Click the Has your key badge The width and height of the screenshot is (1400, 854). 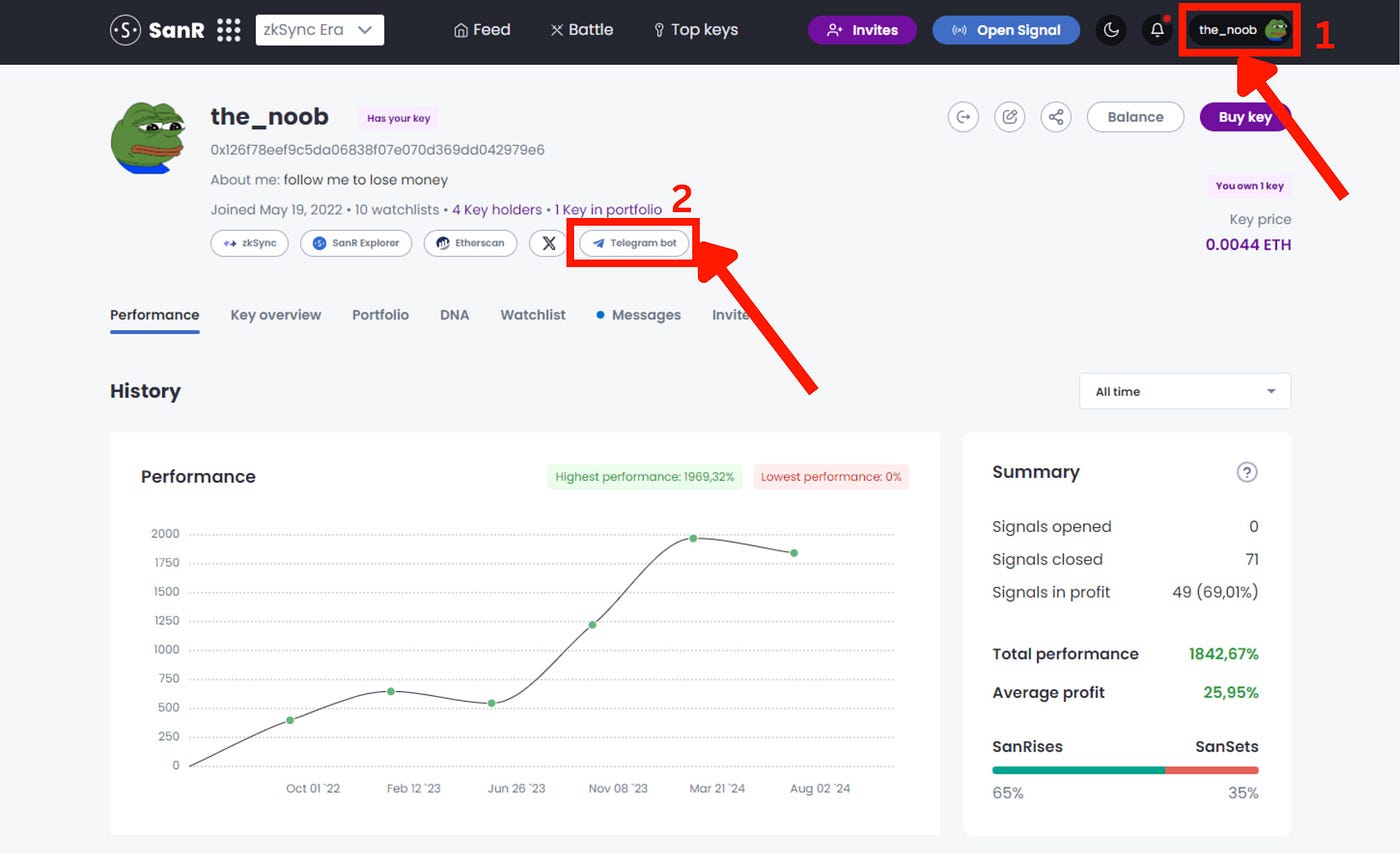pos(398,118)
